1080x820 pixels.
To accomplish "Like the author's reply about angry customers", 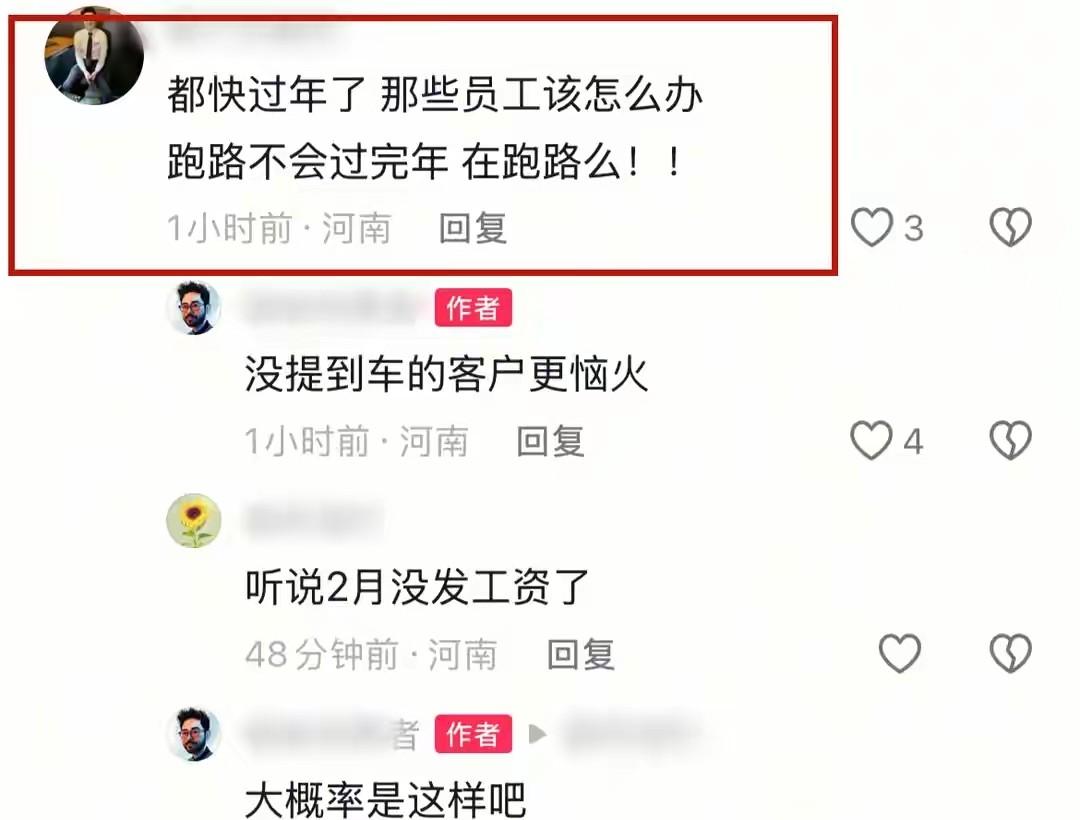I will pyautogui.click(x=872, y=441).
